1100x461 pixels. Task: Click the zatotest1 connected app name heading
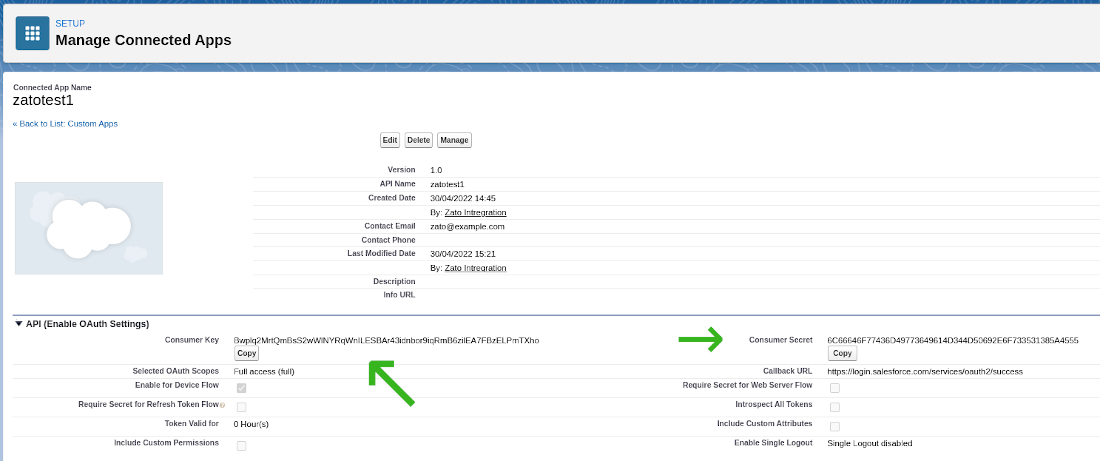click(x=43, y=100)
